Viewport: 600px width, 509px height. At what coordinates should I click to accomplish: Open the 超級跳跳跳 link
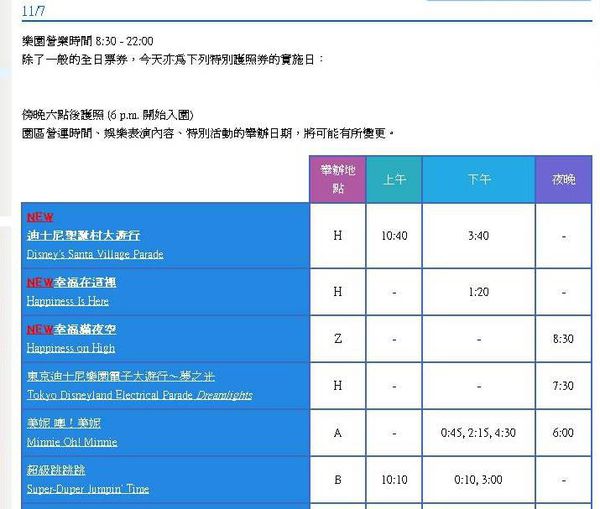pyautogui.click(x=56, y=470)
